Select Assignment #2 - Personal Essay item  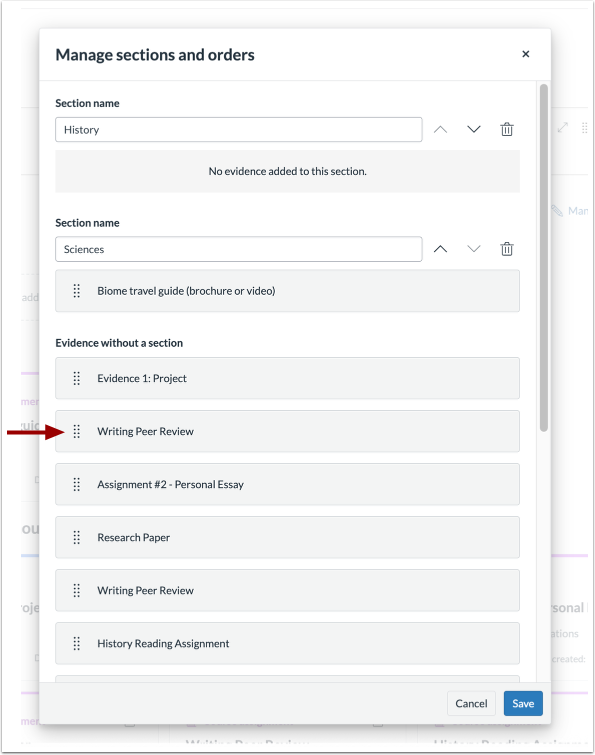coord(287,484)
